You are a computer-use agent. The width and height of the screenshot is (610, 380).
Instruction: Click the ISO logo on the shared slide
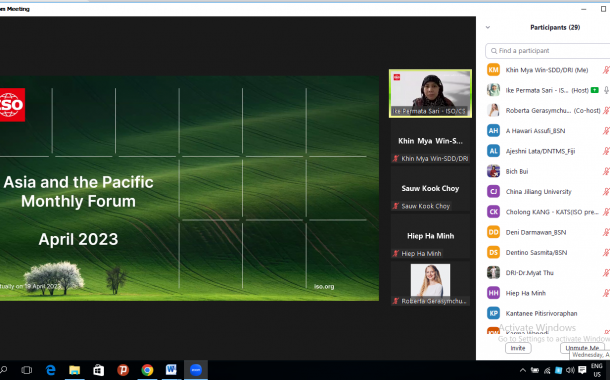(12, 105)
